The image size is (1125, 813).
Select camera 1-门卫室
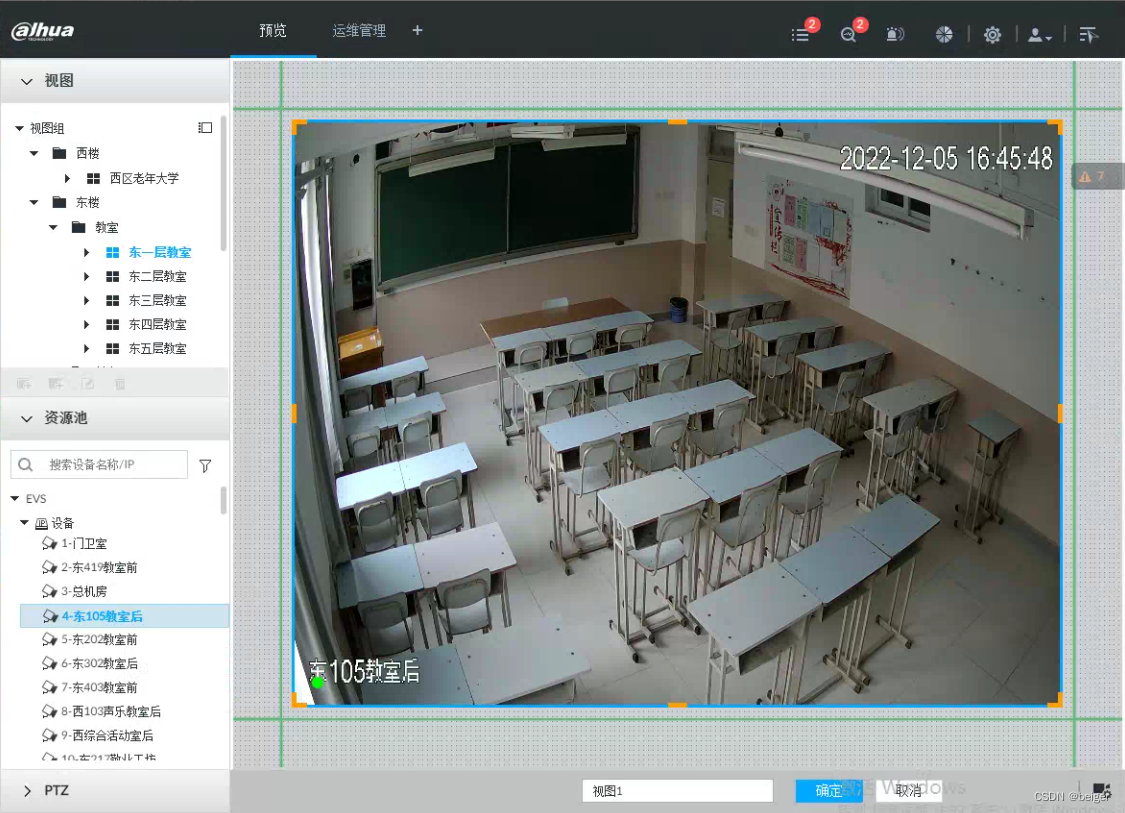tap(84, 543)
